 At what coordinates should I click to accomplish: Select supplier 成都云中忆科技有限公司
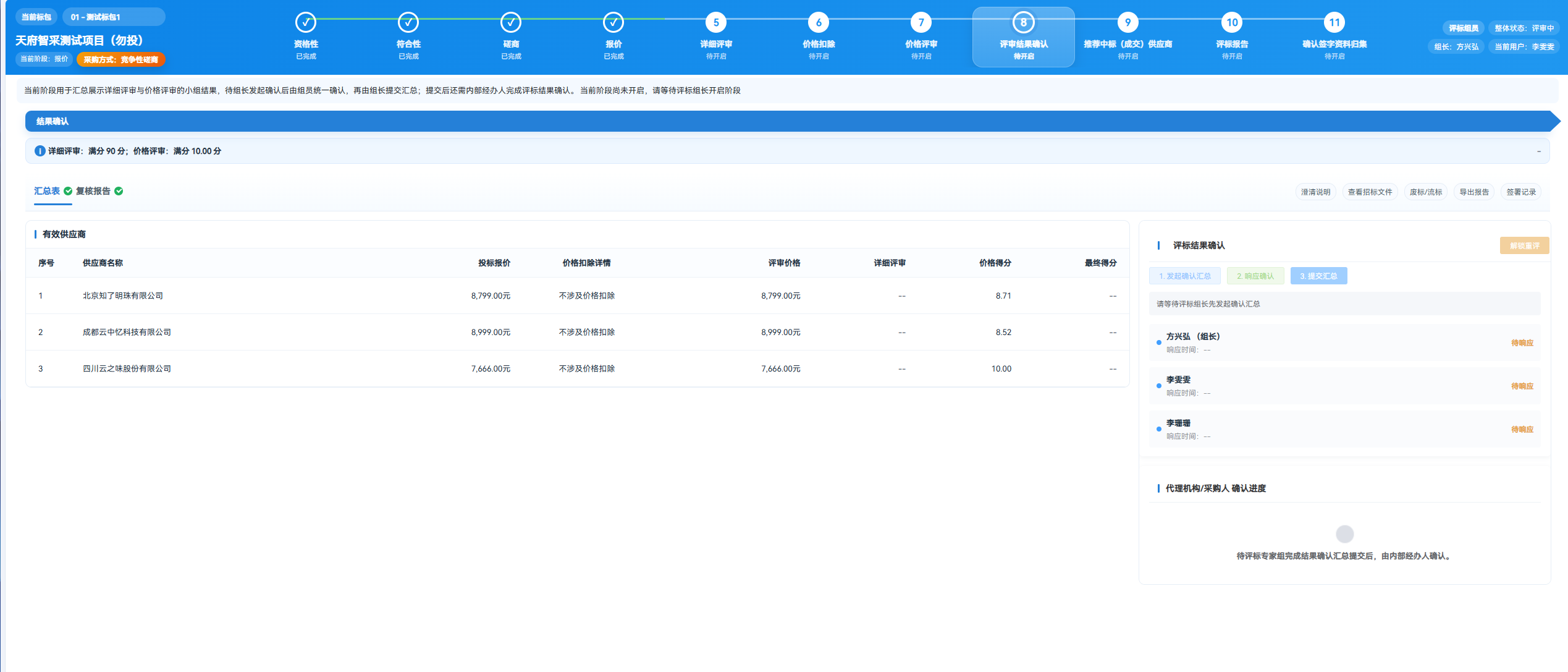click(x=127, y=332)
